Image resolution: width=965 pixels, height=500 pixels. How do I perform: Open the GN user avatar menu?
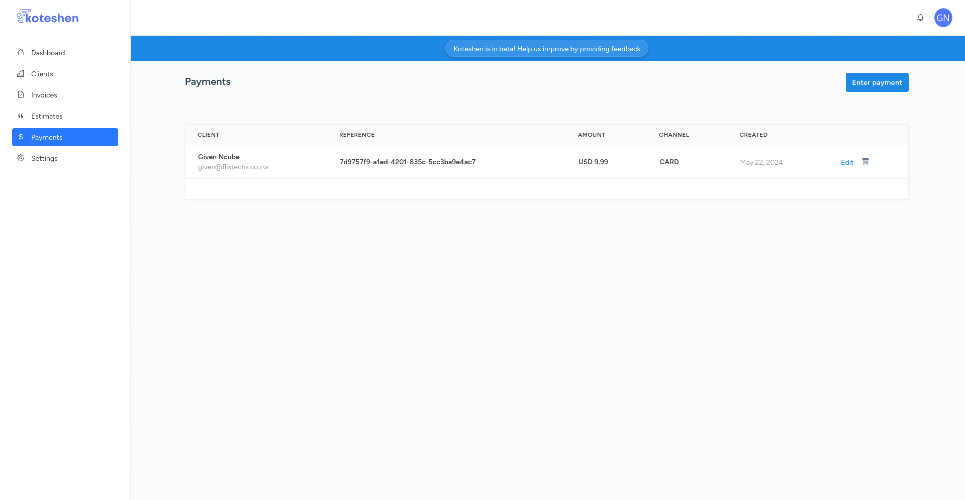point(943,18)
